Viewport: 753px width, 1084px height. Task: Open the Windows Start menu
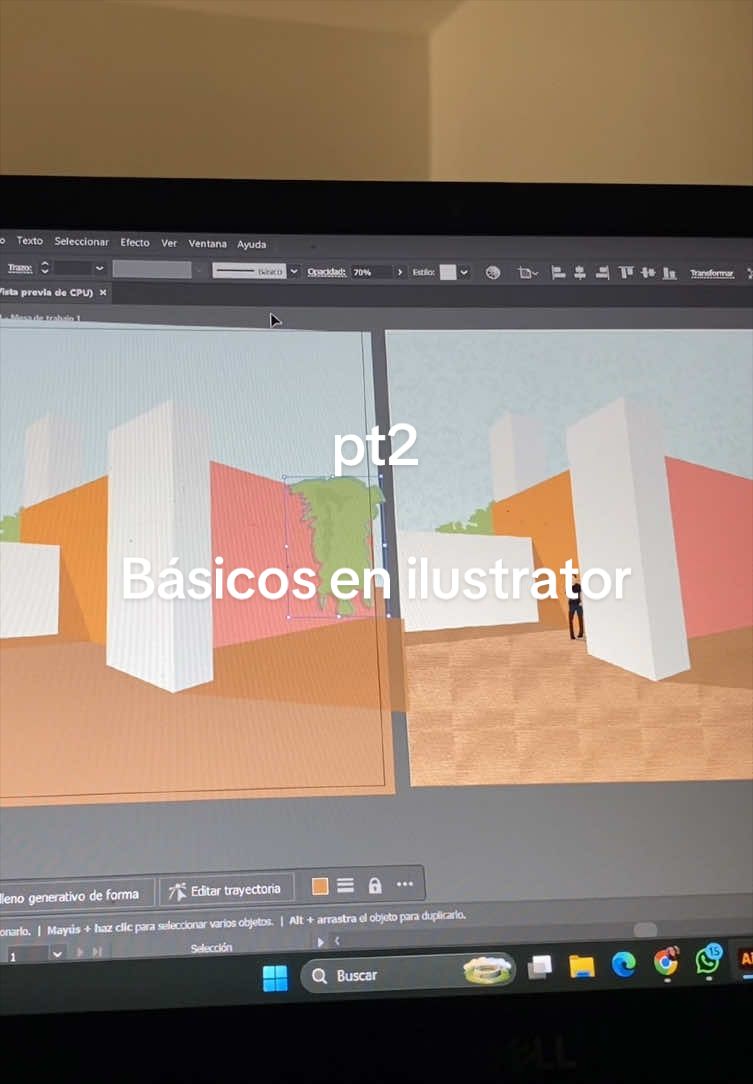[275, 978]
